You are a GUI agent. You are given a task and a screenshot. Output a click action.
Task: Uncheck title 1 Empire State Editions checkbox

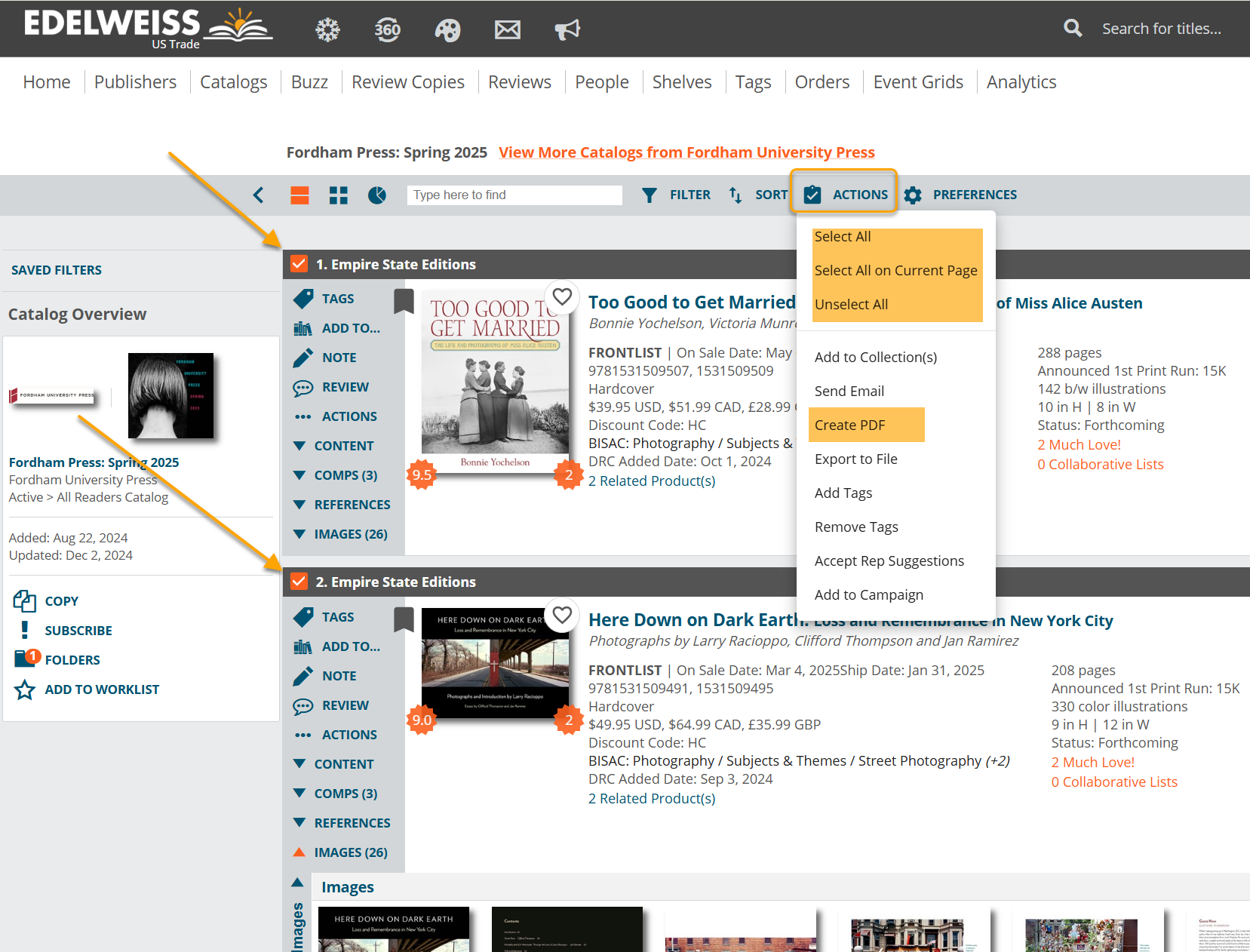point(299,264)
